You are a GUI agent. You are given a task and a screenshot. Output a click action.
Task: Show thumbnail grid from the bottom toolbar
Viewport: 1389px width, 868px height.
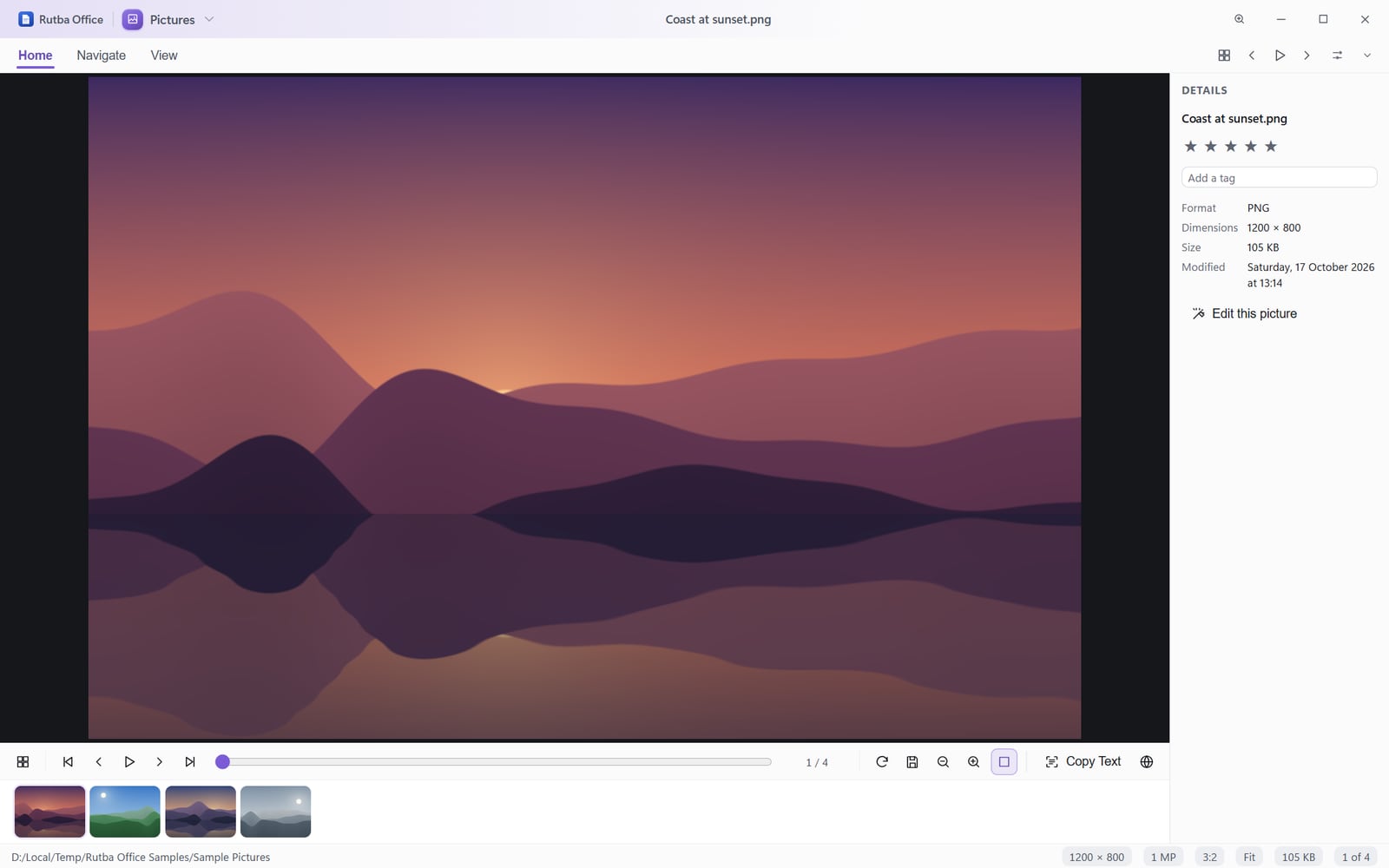pyautogui.click(x=23, y=762)
